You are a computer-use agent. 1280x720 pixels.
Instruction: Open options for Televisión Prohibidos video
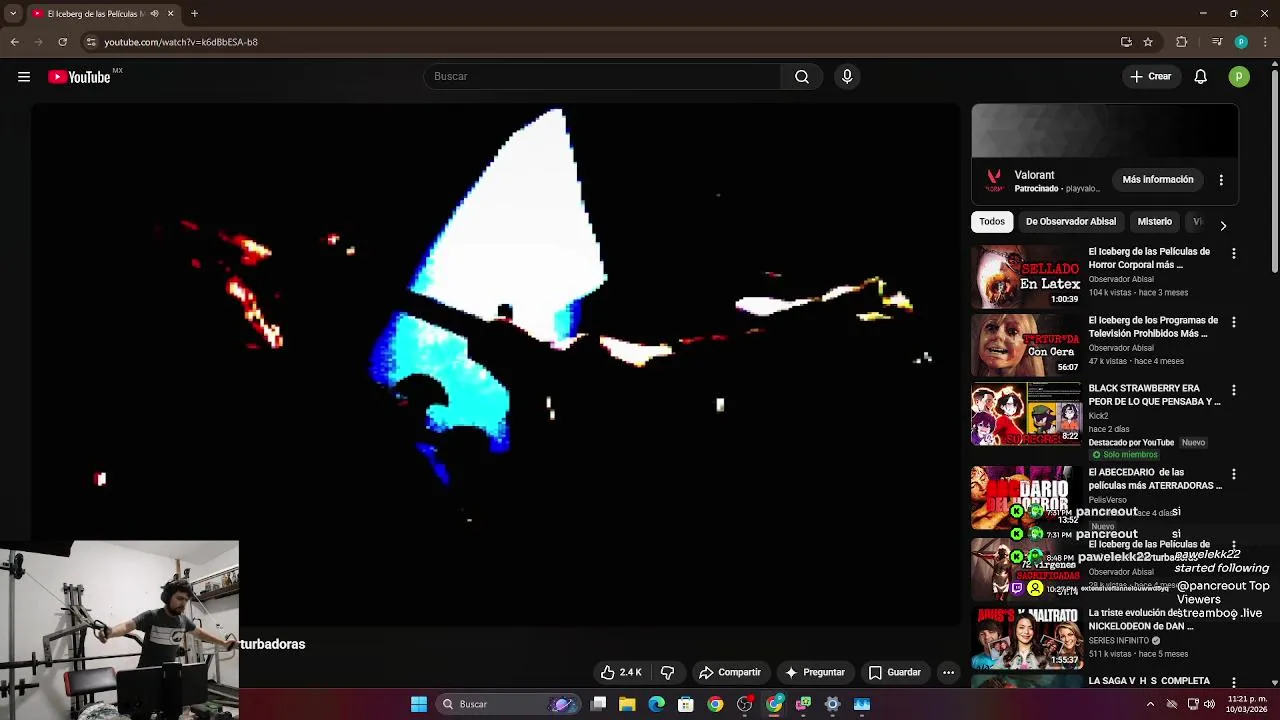pos(1233,322)
